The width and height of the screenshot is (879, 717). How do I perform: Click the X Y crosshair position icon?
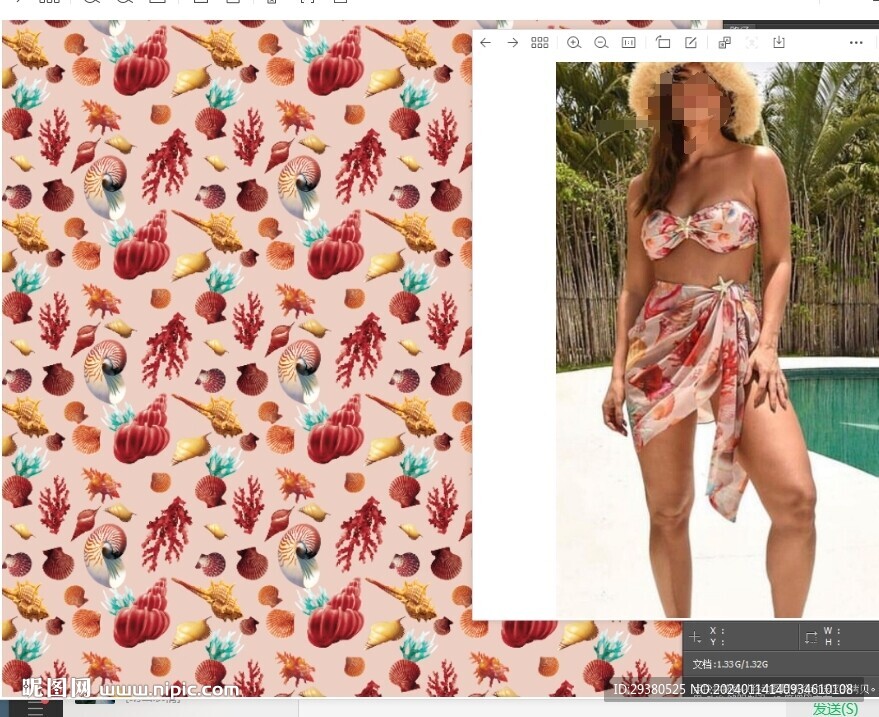(x=695, y=637)
